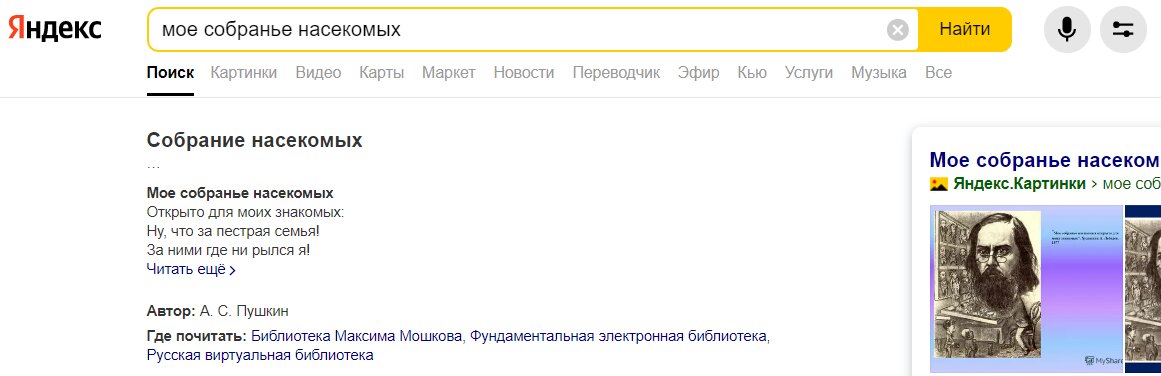Open the Музыка tab
1161x376 pixels.
[879, 73]
